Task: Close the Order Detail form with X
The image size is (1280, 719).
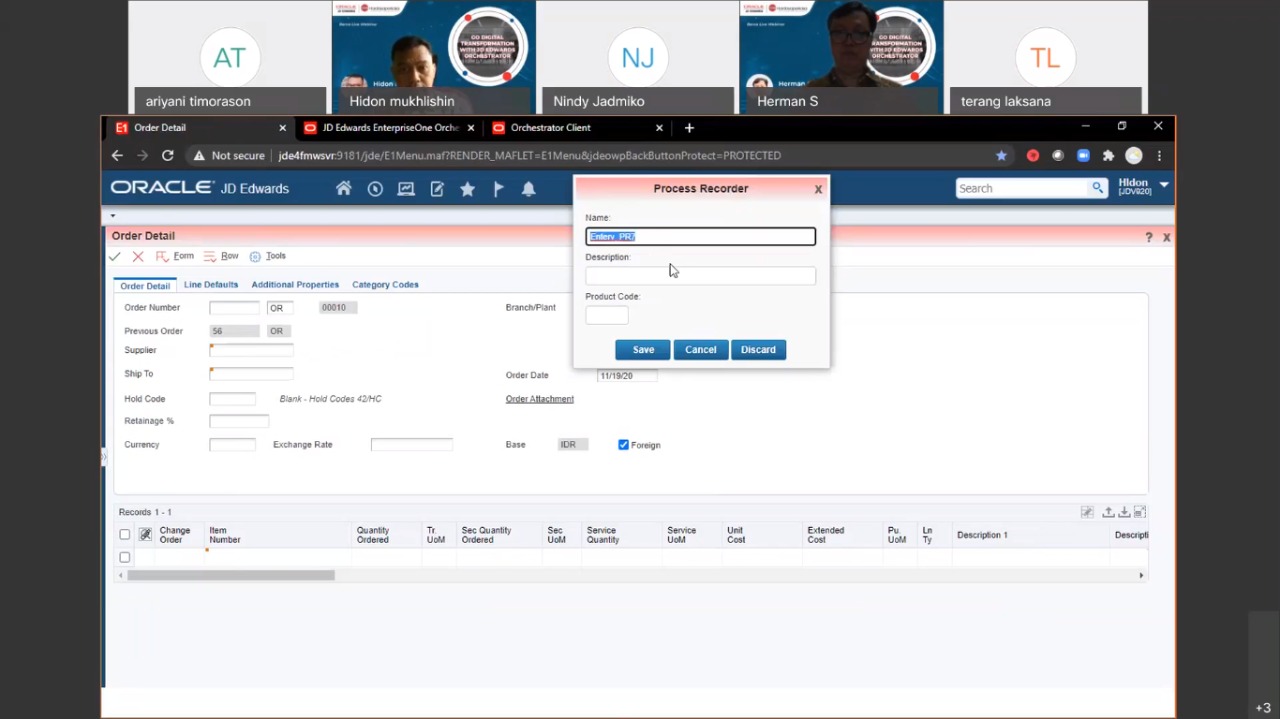Action: pyautogui.click(x=1166, y=237)
